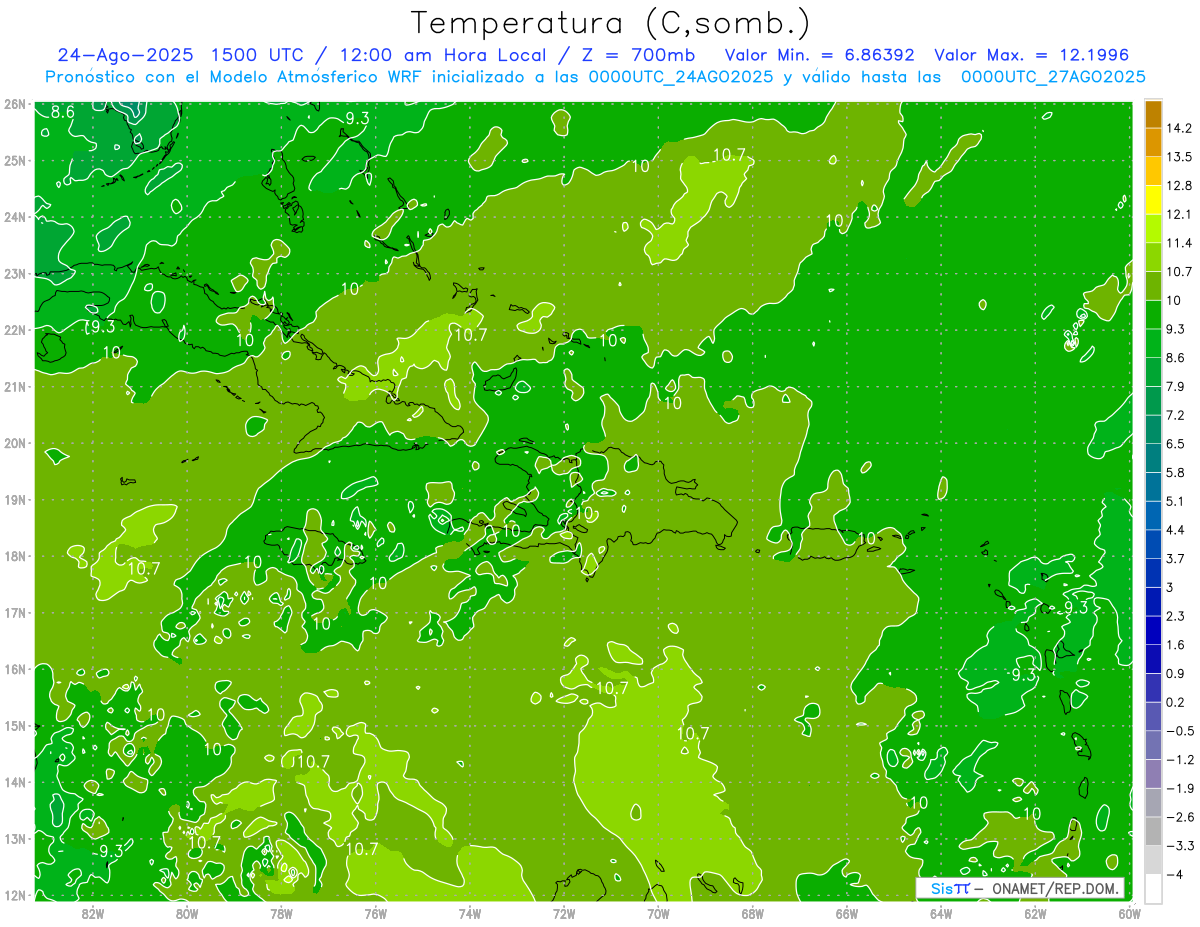The width and height of the screenshot is (1200, 927).
Task: Click the 26N latitude axis label
Action: (15, 104)
